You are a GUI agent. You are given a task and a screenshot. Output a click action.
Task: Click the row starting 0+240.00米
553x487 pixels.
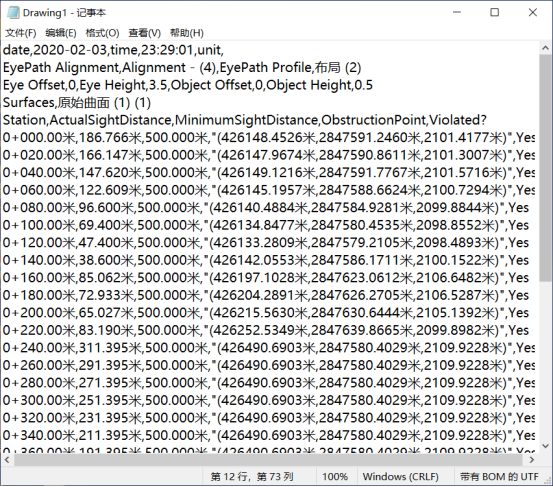coord(269,348)
